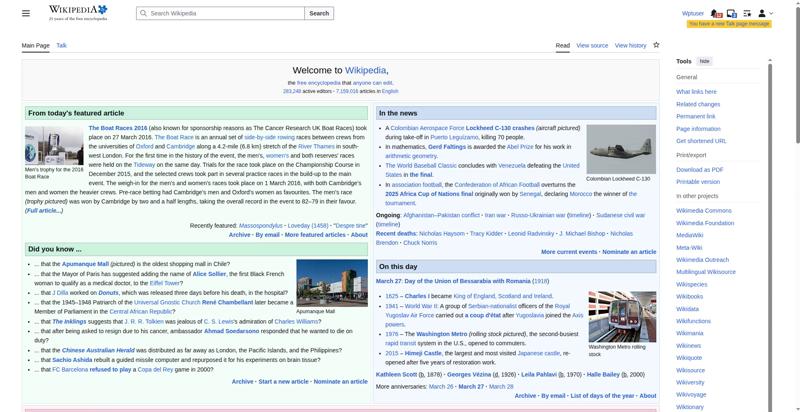Open the Wptuser user page link
800x412 pixels.
pyautogui.click(x=692, y=13)
